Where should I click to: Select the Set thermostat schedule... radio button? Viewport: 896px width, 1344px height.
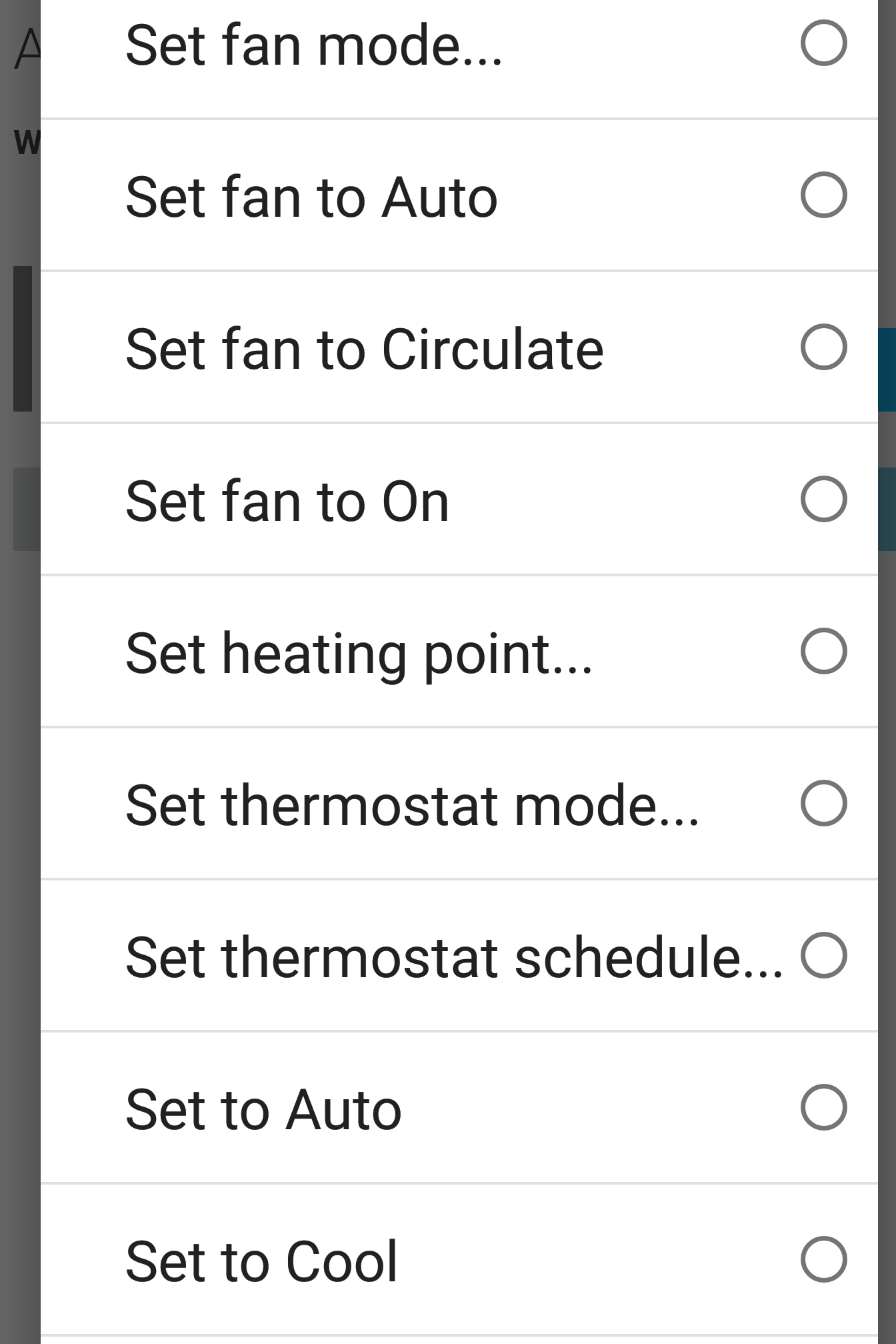(x=823, y=956)
